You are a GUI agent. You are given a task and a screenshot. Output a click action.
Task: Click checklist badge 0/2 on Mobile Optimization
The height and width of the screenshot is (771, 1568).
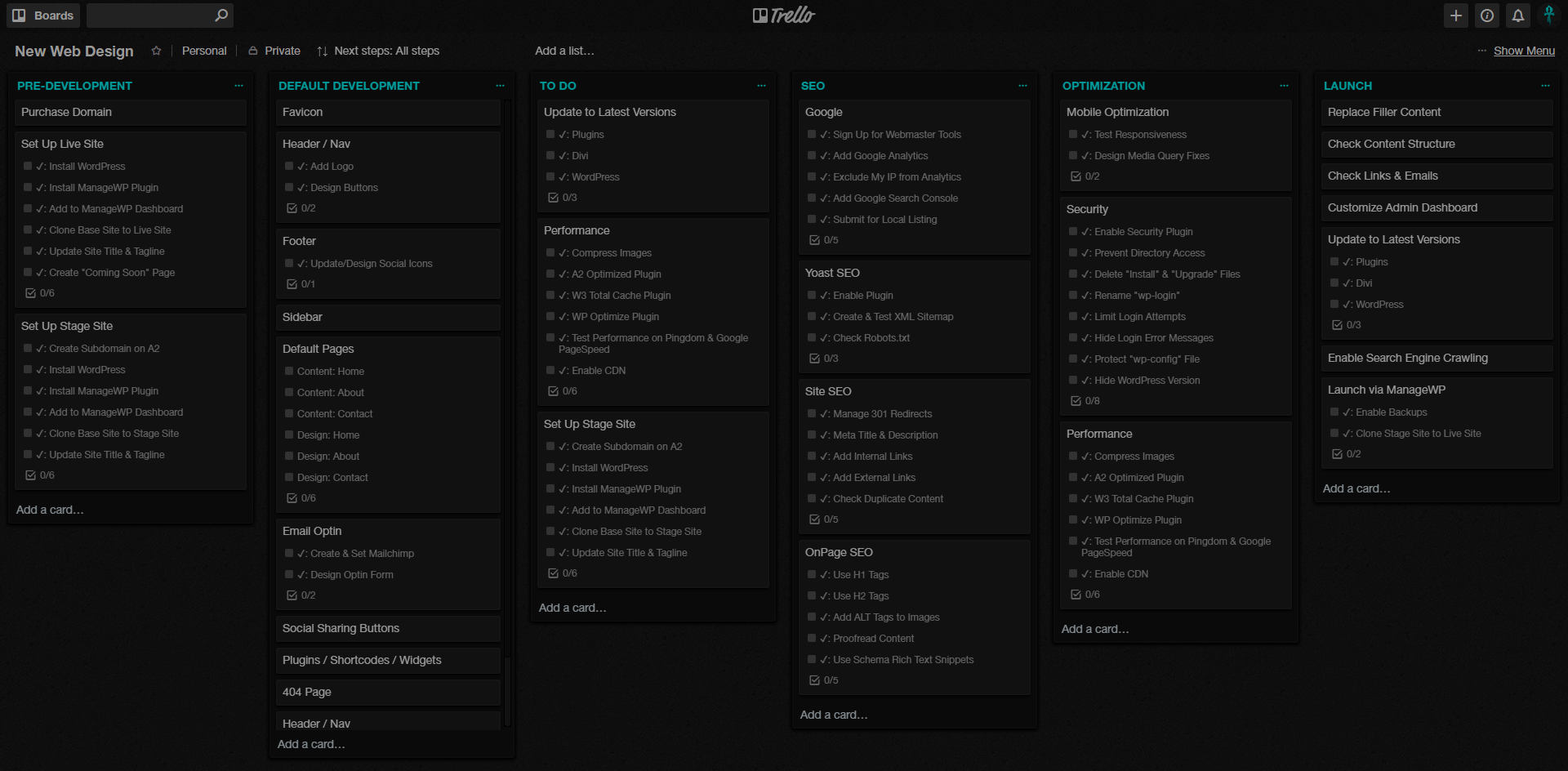pyautogui.click(x=1085, y=176)
